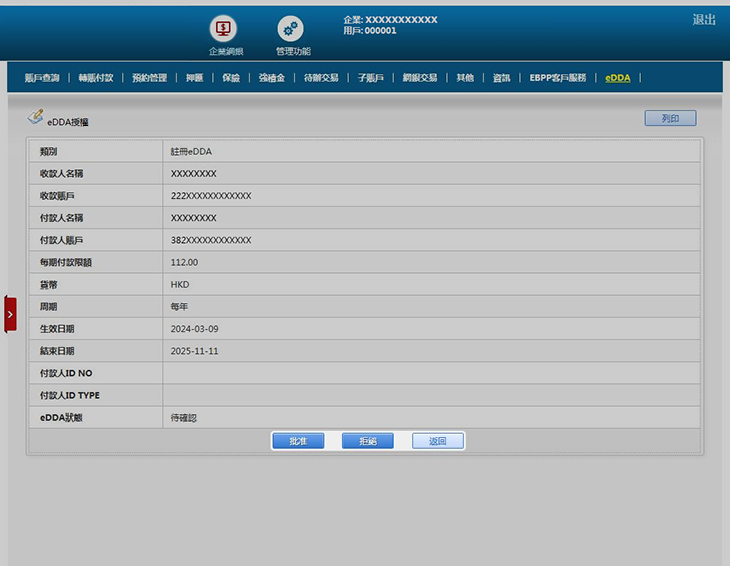Click the 返回 back button

click(438, 441)
